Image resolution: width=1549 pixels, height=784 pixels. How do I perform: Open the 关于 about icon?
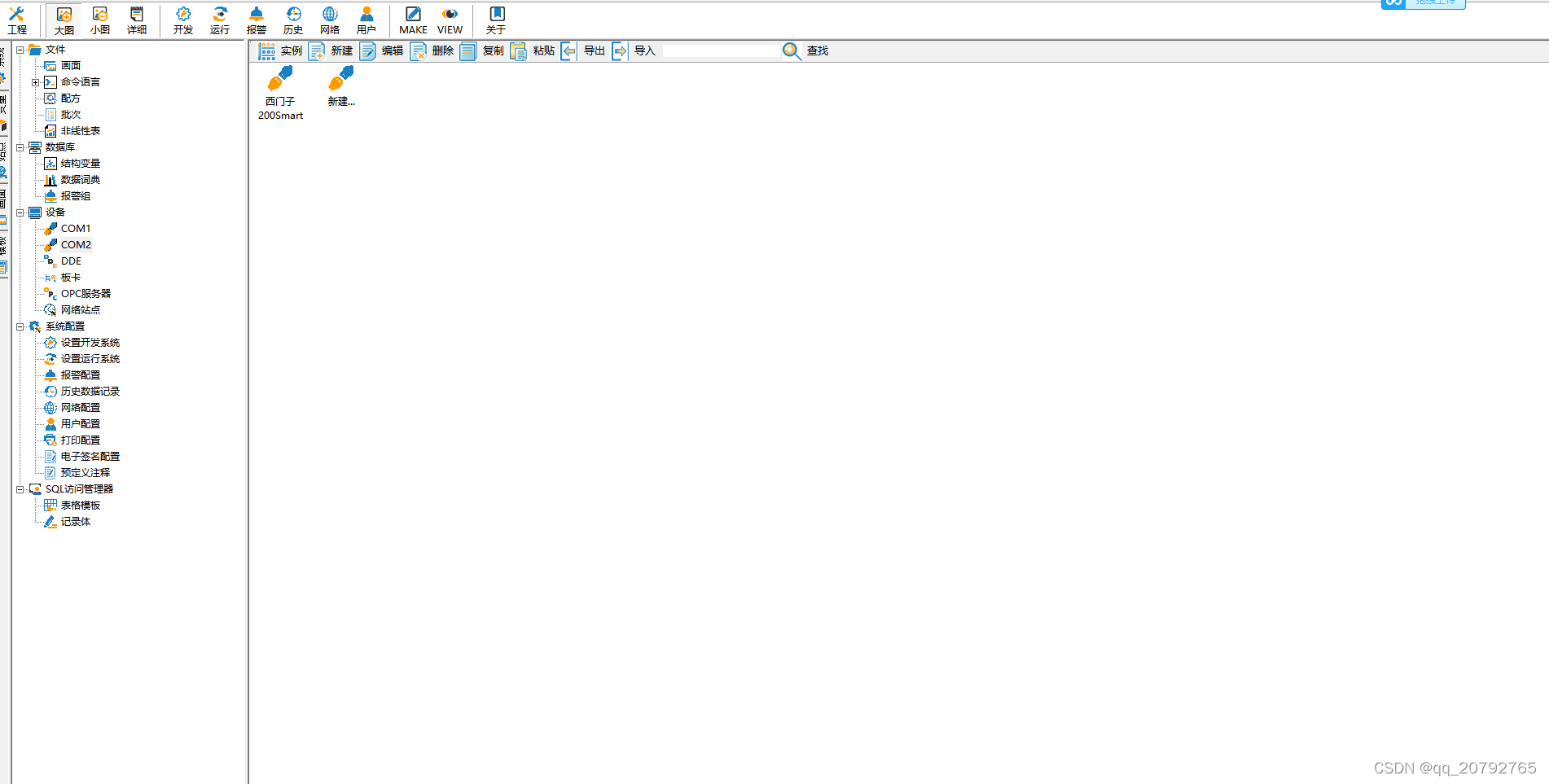(496, 20)
